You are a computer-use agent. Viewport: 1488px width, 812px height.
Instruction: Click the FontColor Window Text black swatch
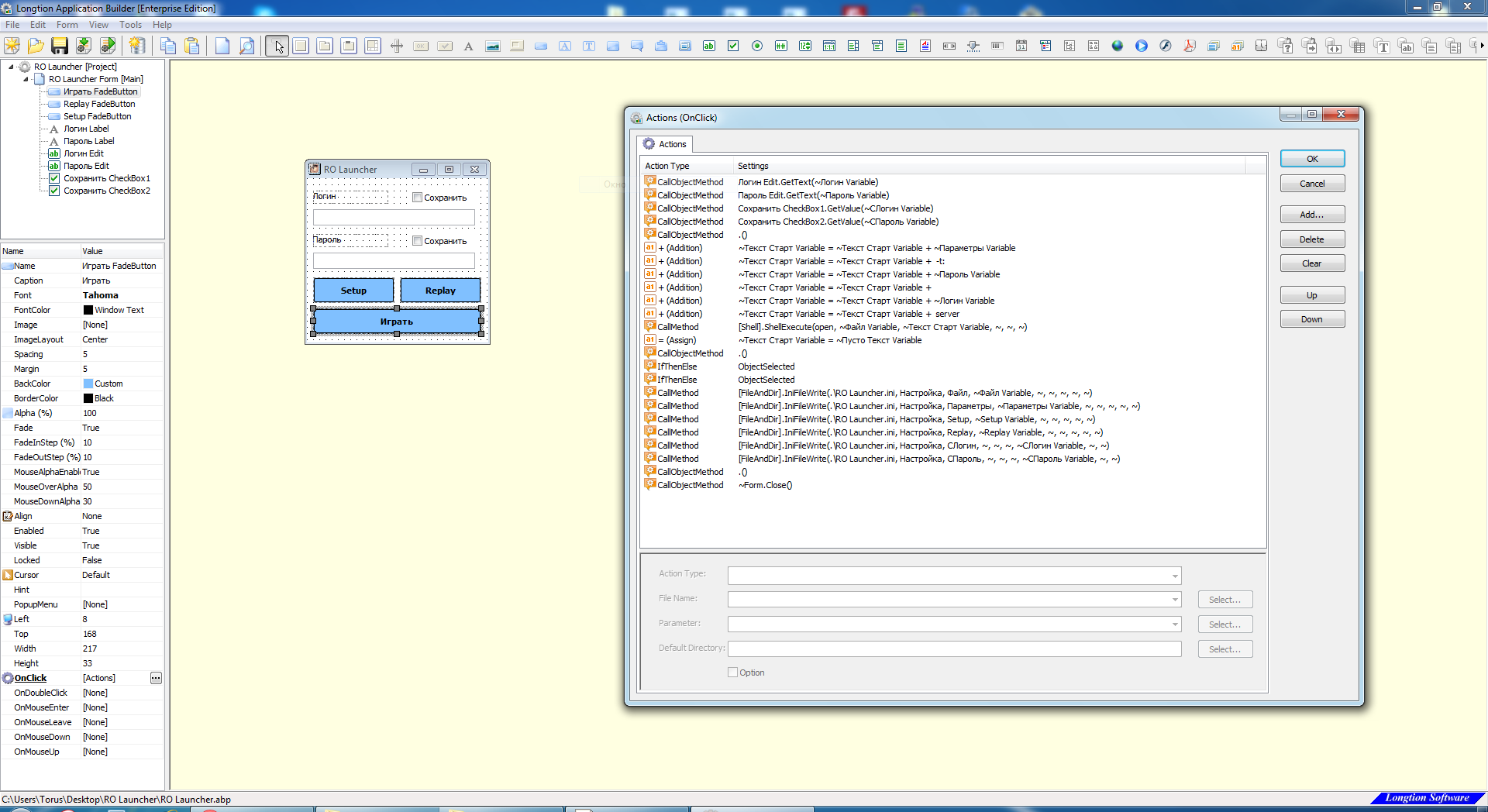coord(88,310)
